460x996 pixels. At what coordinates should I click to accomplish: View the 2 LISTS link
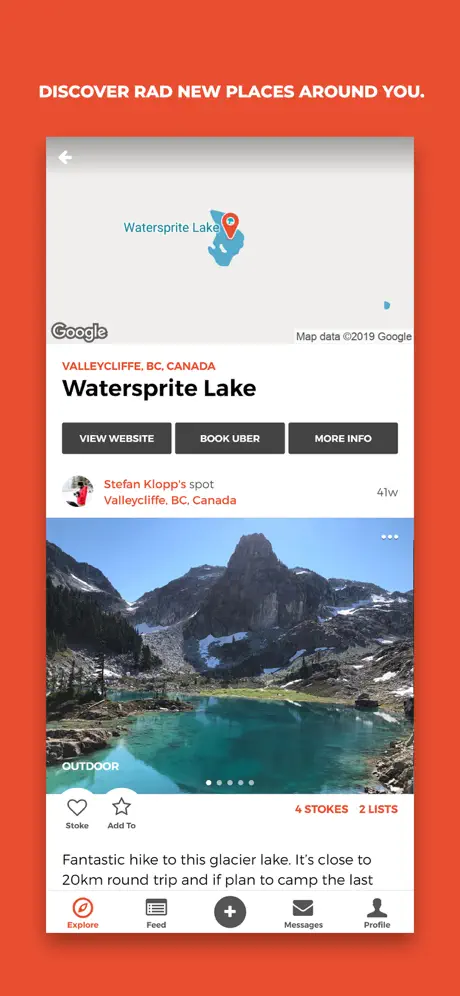point(379,809)
